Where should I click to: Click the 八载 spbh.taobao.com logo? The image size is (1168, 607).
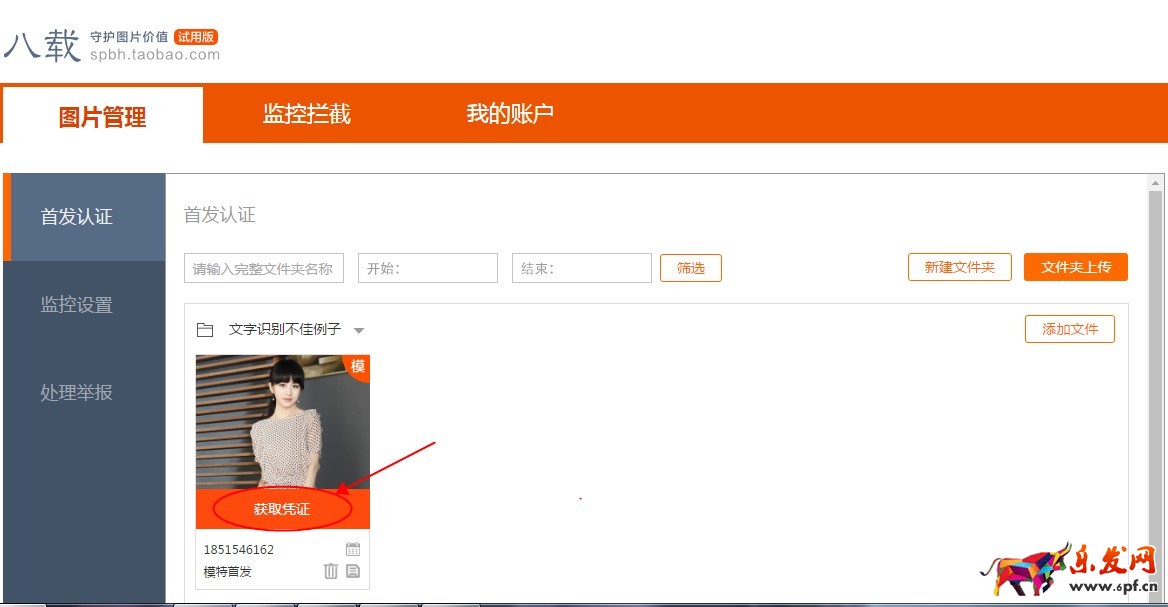point(110,42)
